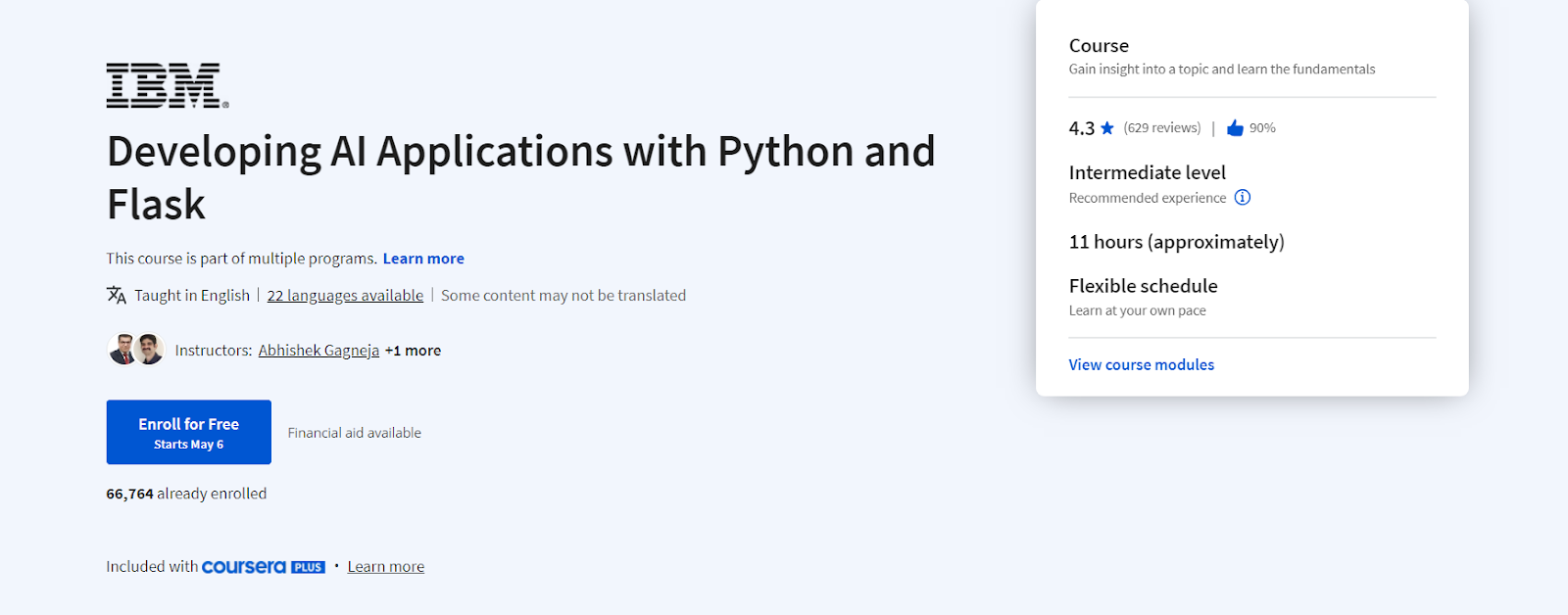Click the Recommended experience label
Image resolution: width=1568 pixels, height=615 pixels.
[1148, 198]
